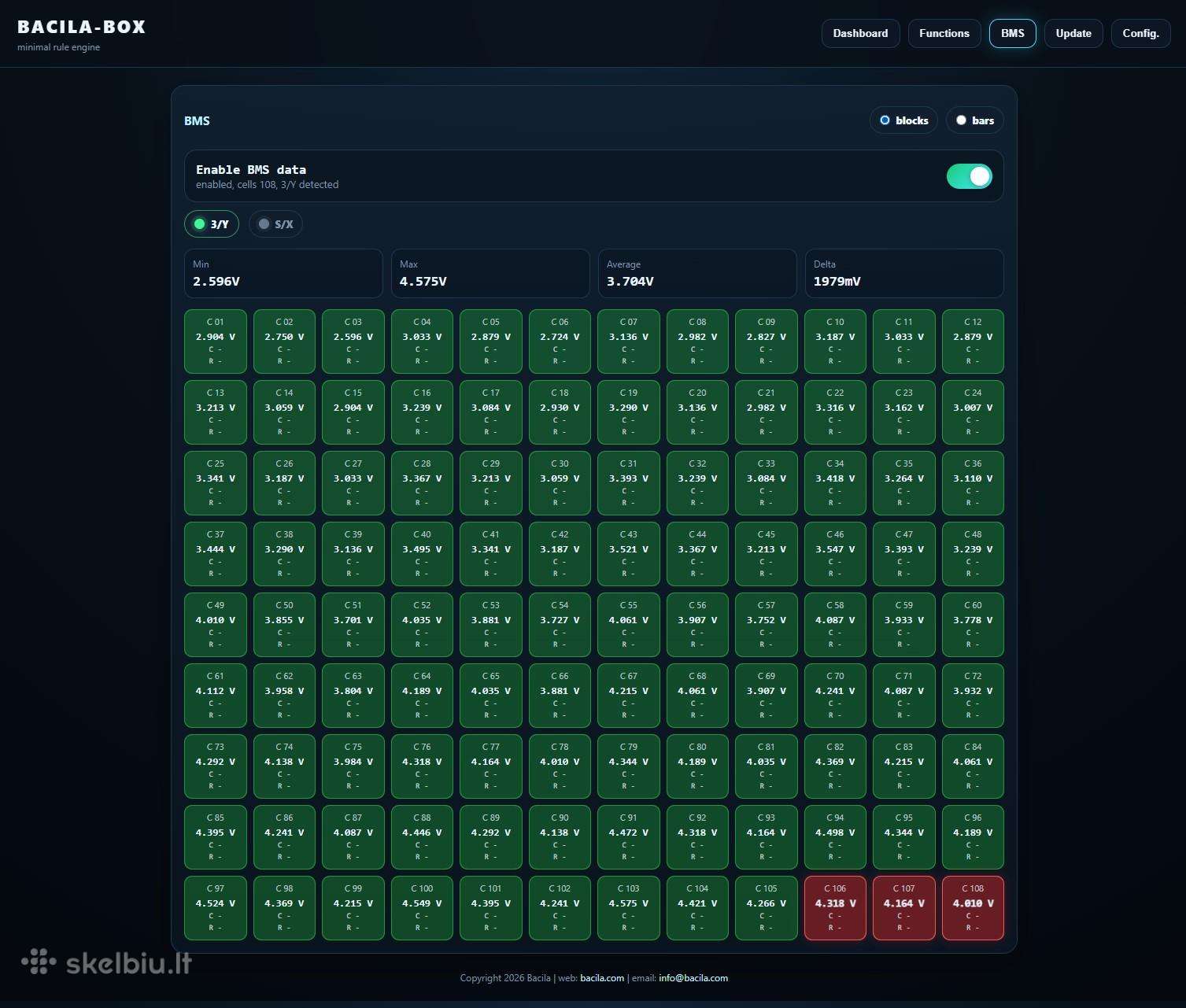Click cell block C 82
This screenshot has height=1008, width=1186.
835,766
